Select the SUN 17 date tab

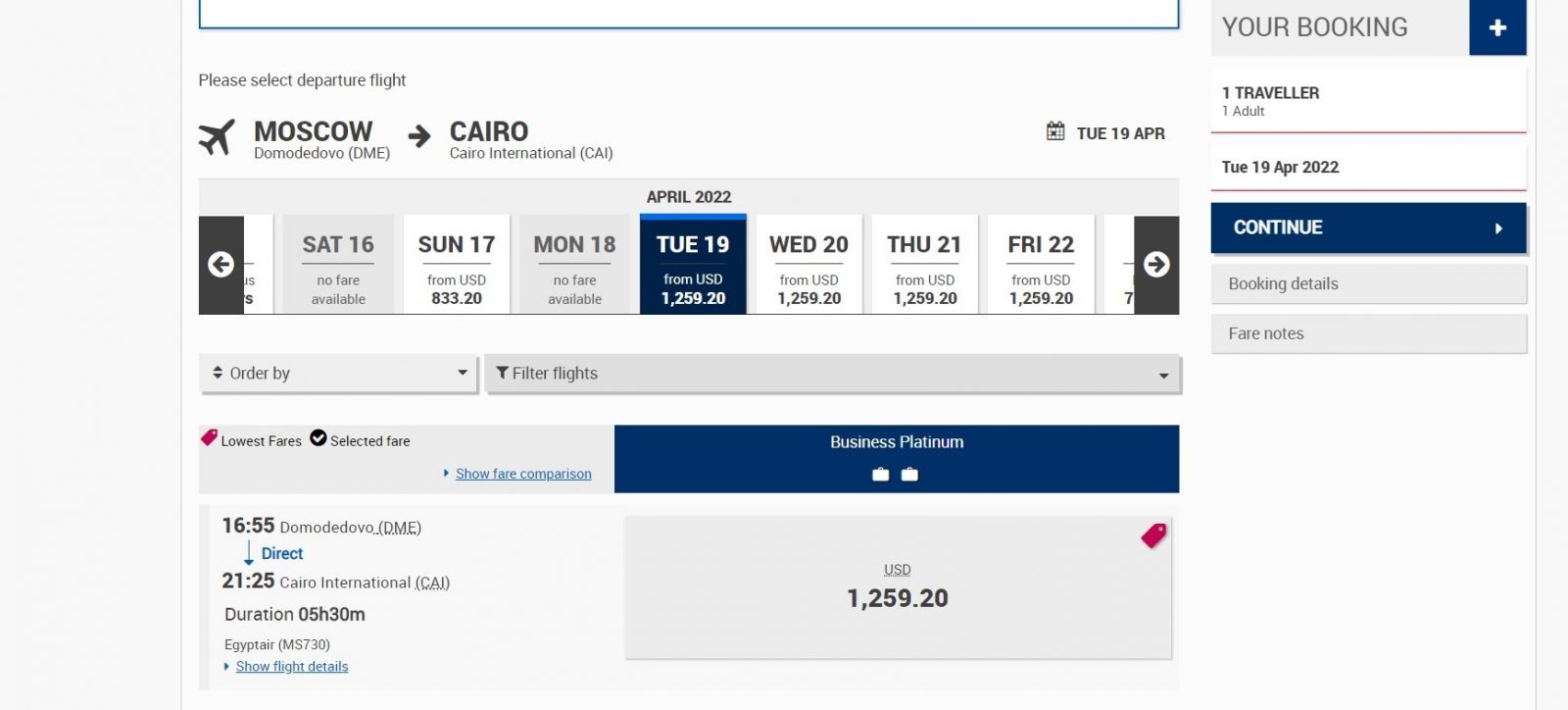click(x=457, y=265)
